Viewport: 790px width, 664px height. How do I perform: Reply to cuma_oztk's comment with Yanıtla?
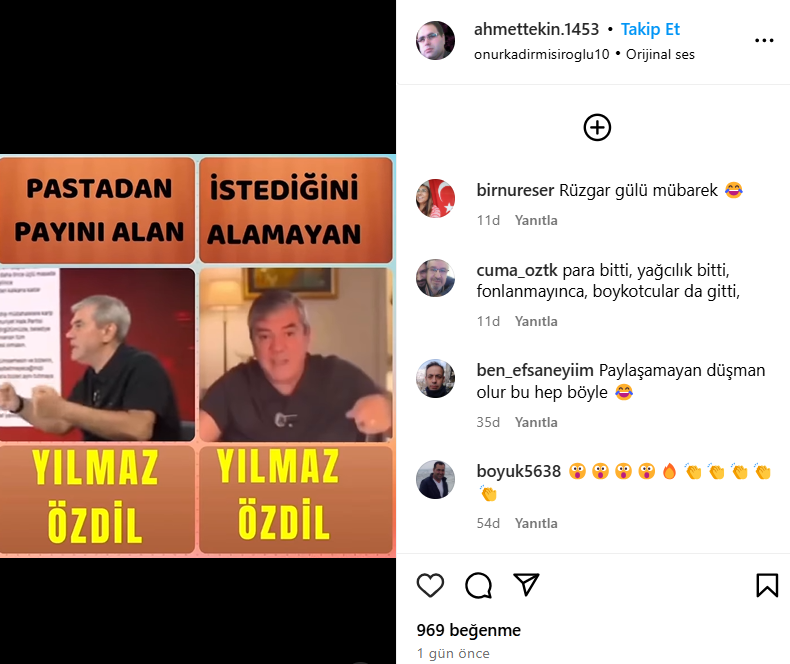point(536,321)
